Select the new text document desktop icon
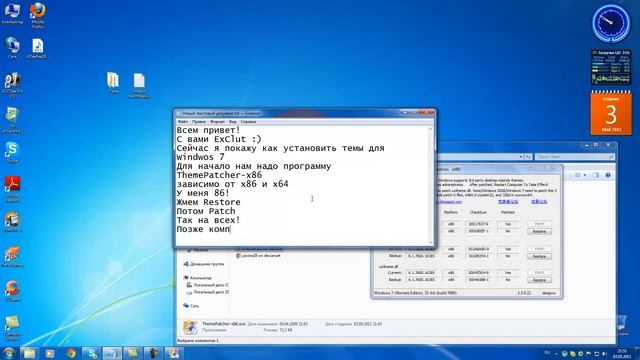 point(139,85)
